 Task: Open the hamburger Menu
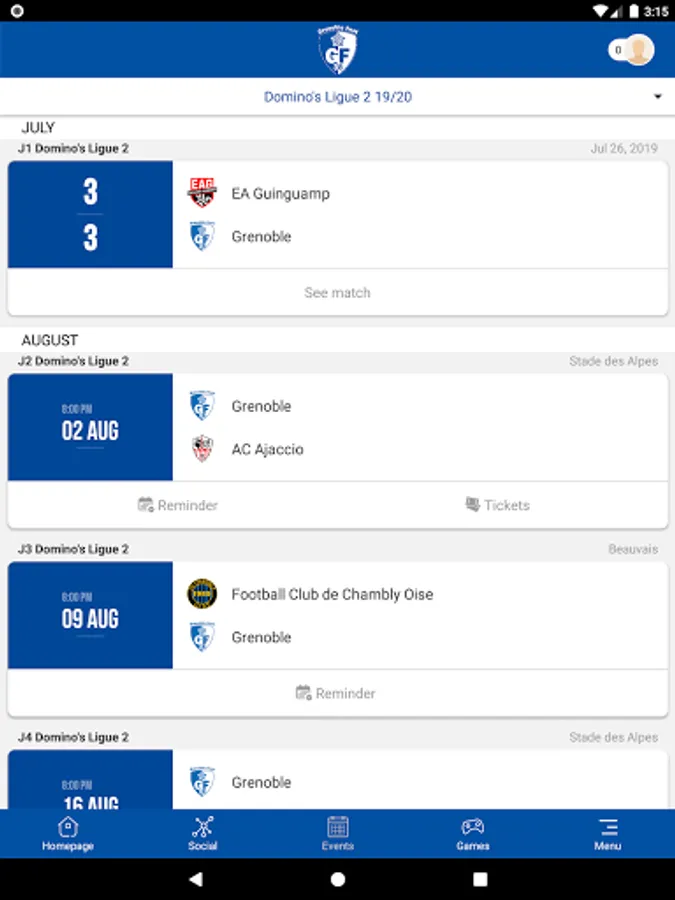coord(608,834)
